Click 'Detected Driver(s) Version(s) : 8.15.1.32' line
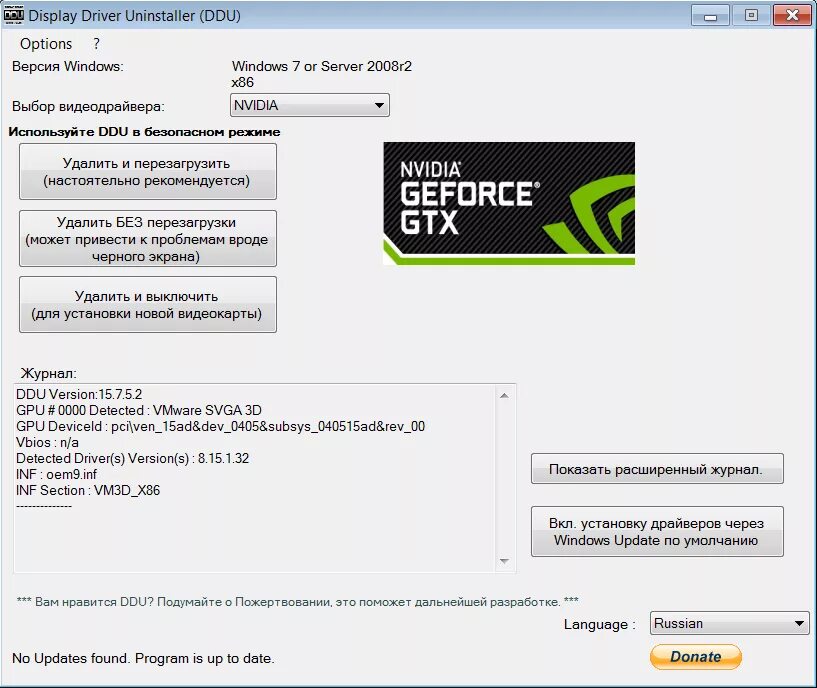Viewport: 817px width, 688px height. [132, 458]
